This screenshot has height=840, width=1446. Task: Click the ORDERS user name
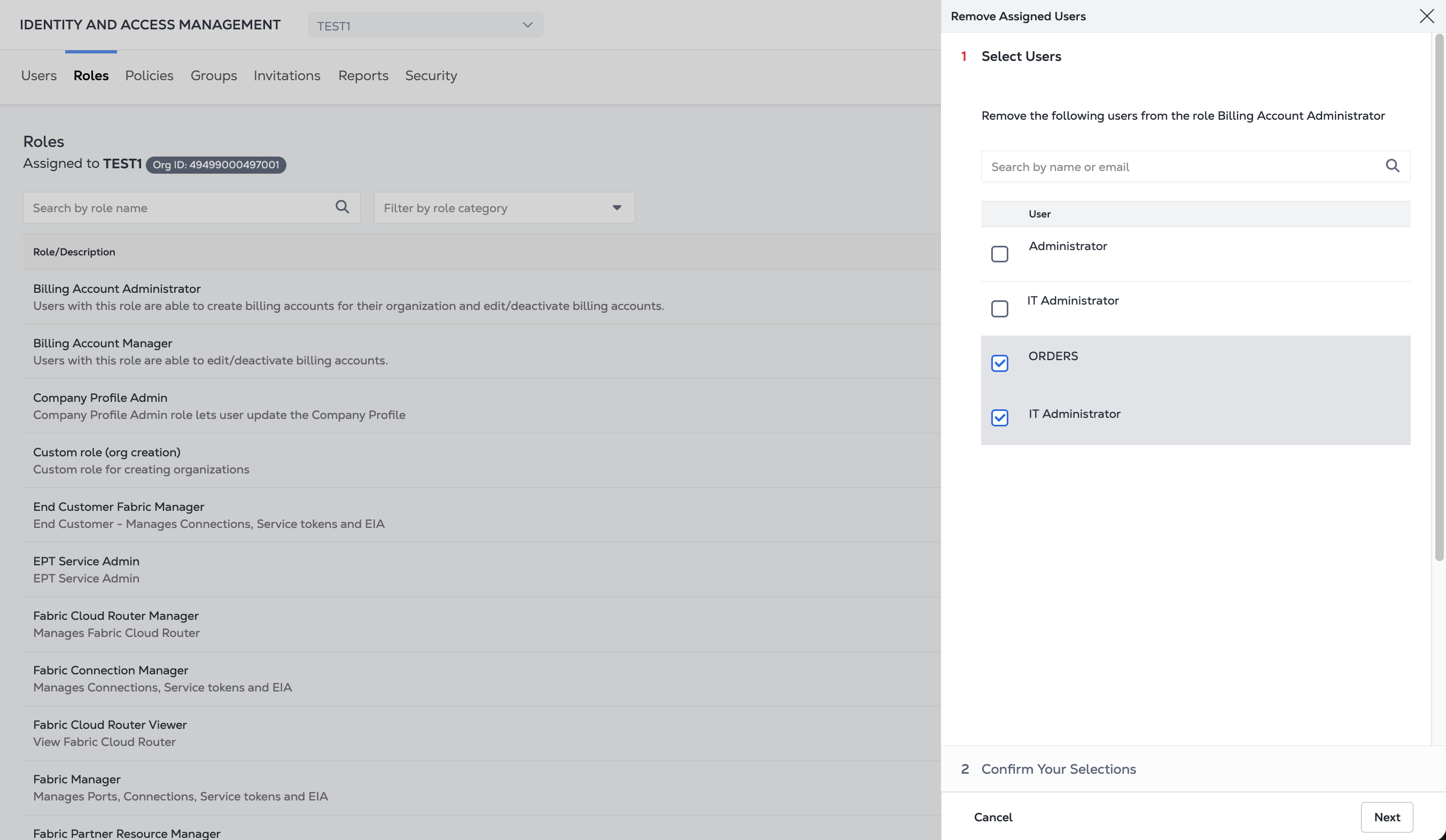click(x=1053, y=356)
